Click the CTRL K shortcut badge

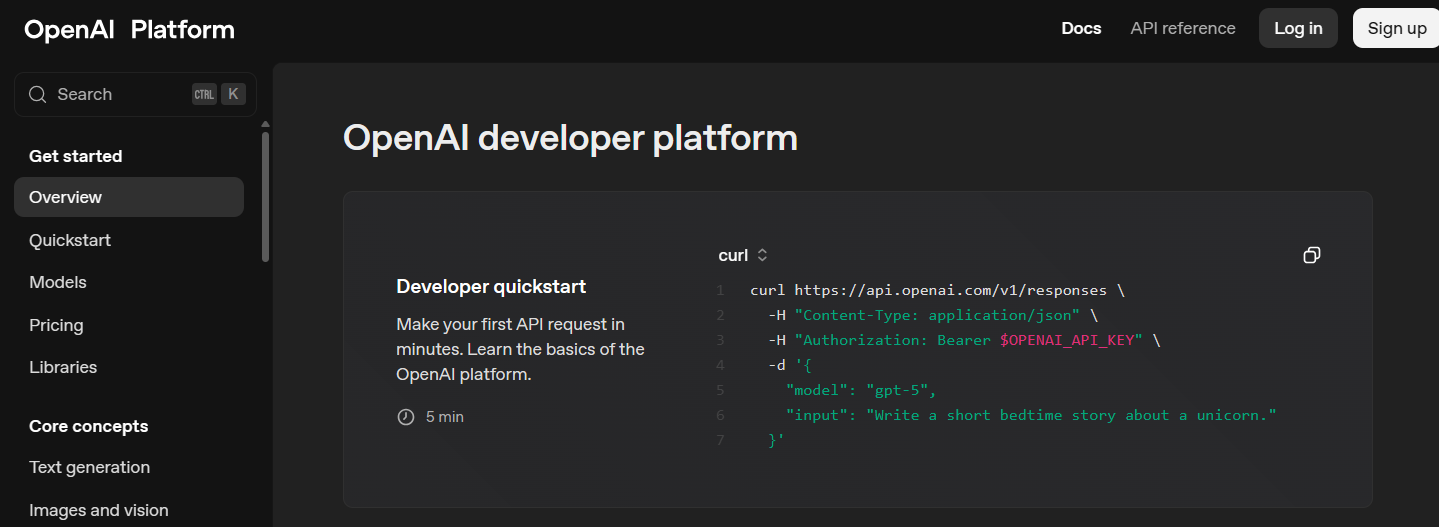pyautogui.click(x=219, y=94)
